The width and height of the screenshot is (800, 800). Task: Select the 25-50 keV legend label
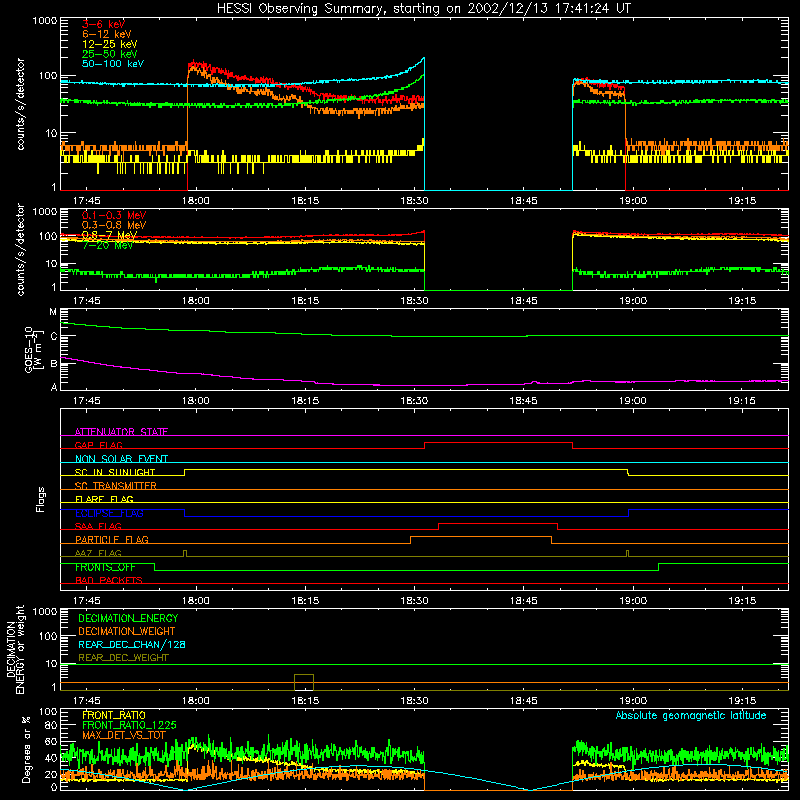(109, 54)
